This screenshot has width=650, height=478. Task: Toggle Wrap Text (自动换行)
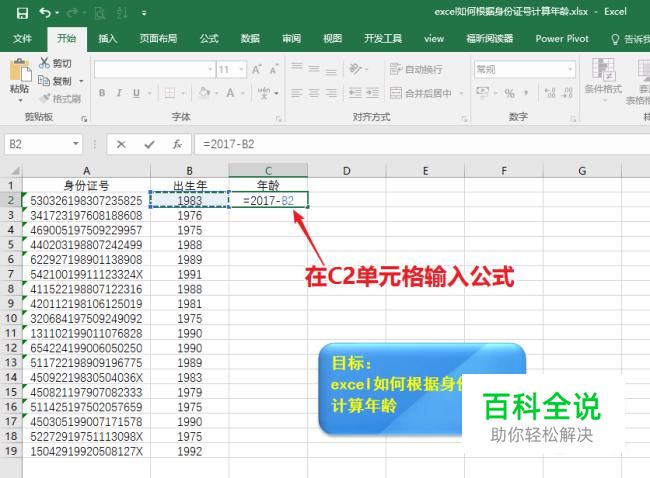(416, 69)
